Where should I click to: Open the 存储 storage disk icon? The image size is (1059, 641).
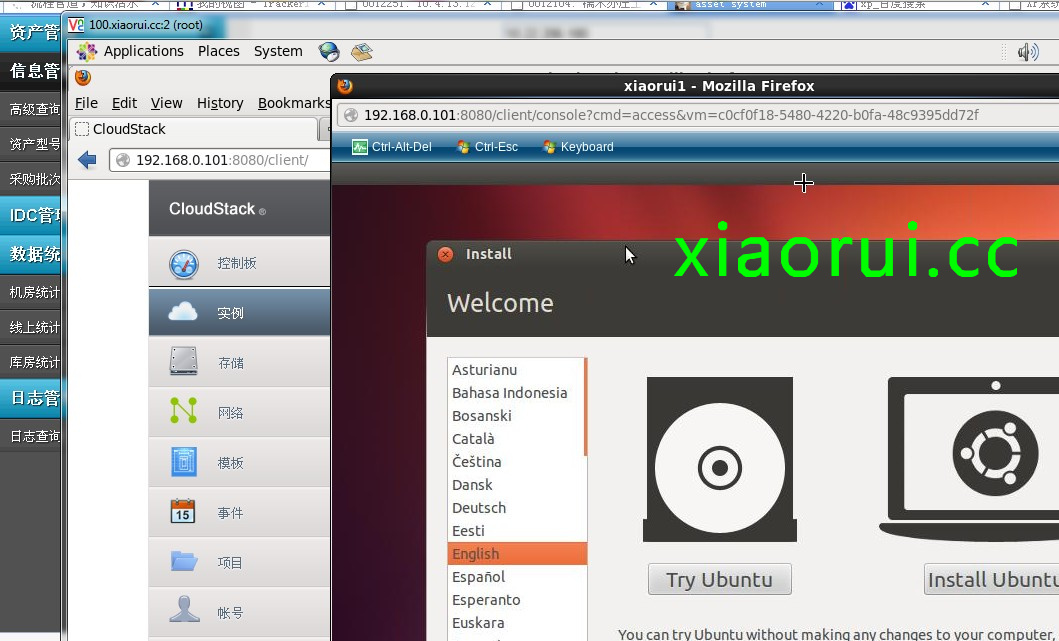(x=184, y=361)
